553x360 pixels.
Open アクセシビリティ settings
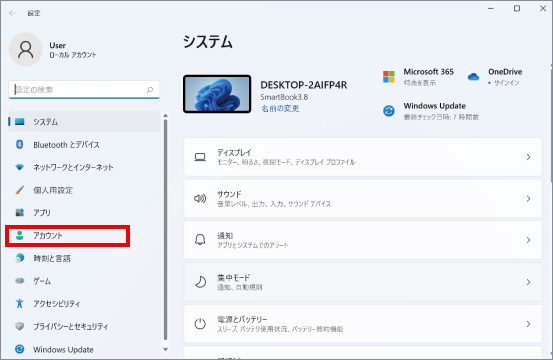[x=84, y=304]
